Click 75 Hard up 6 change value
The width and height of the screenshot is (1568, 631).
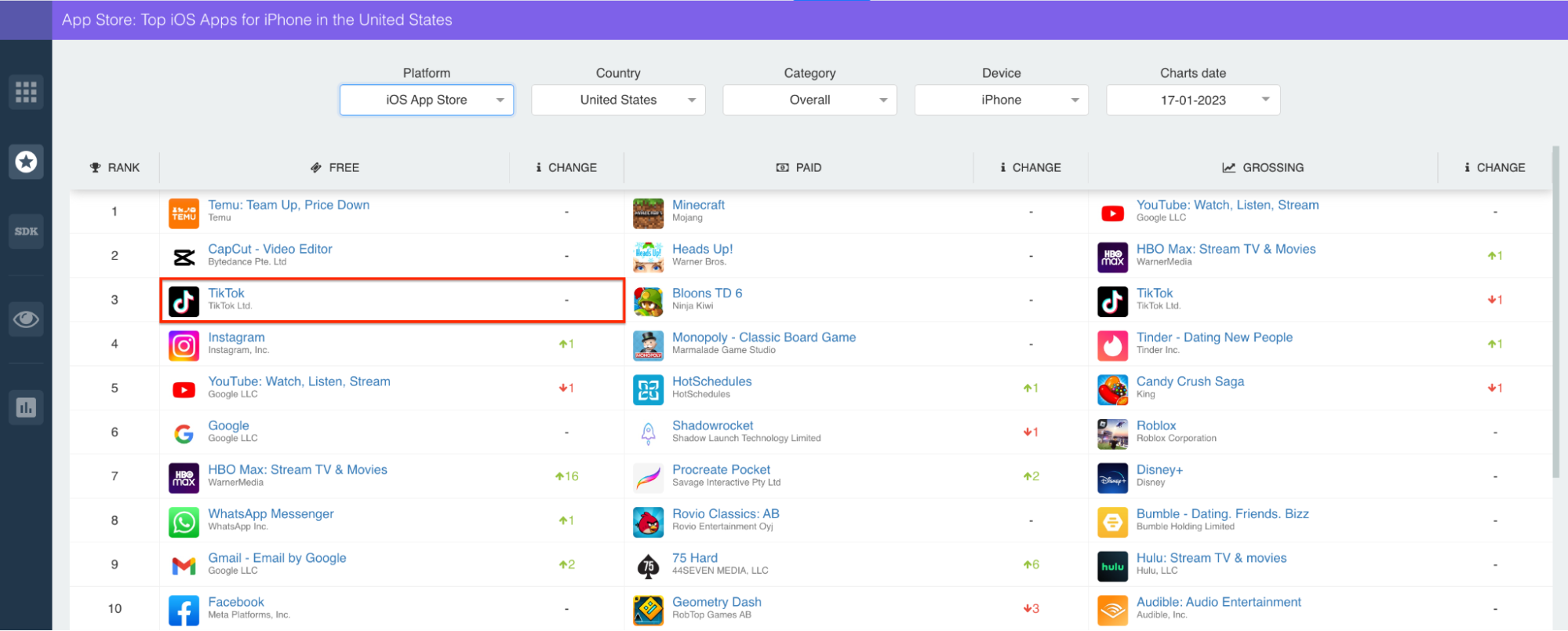click(x=1031, y=564)
